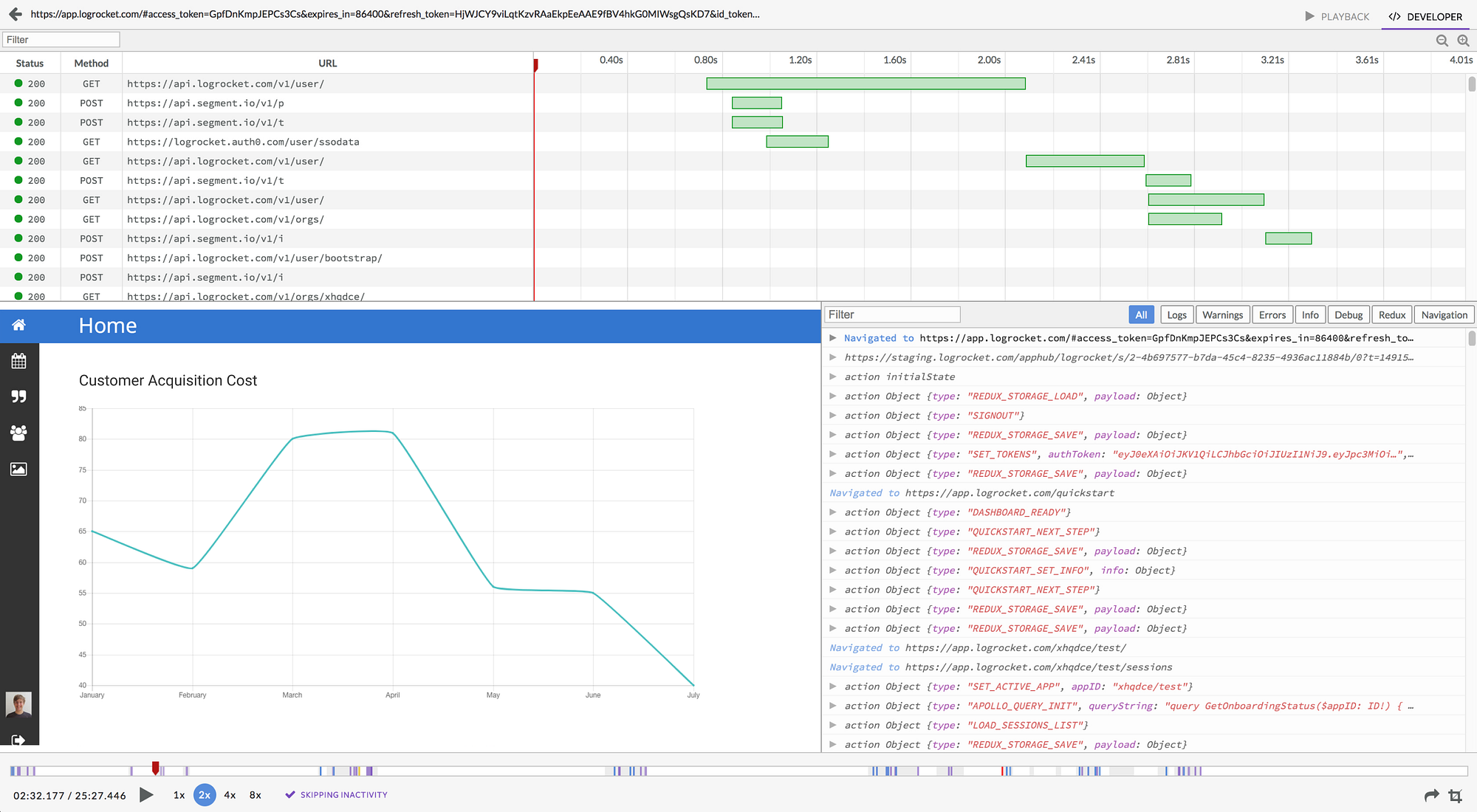The height and width of the screenshot is (812, 1477).
Task: Toggle the Skipping Inactivity checkbox
Action: [290, 795]
